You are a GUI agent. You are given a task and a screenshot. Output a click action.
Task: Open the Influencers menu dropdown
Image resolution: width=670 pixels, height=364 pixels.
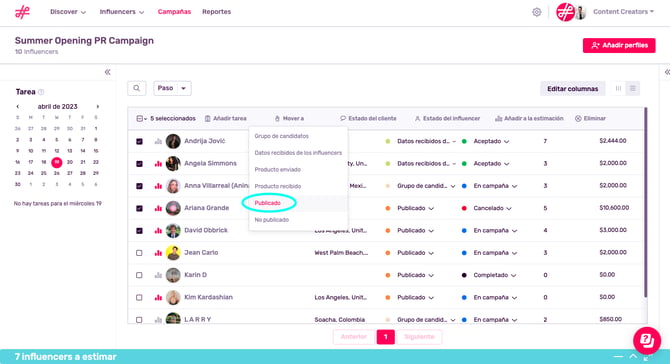(x=122, y=12)
